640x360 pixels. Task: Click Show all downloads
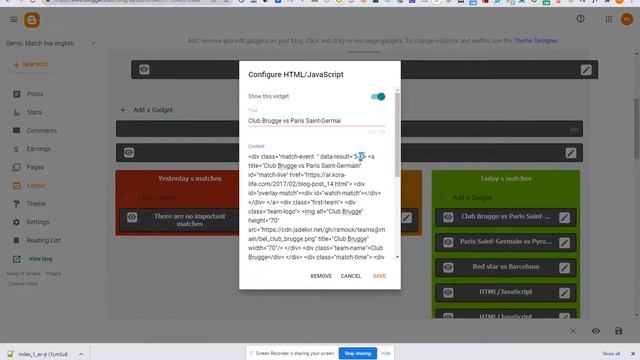click(x=611, y=354)
